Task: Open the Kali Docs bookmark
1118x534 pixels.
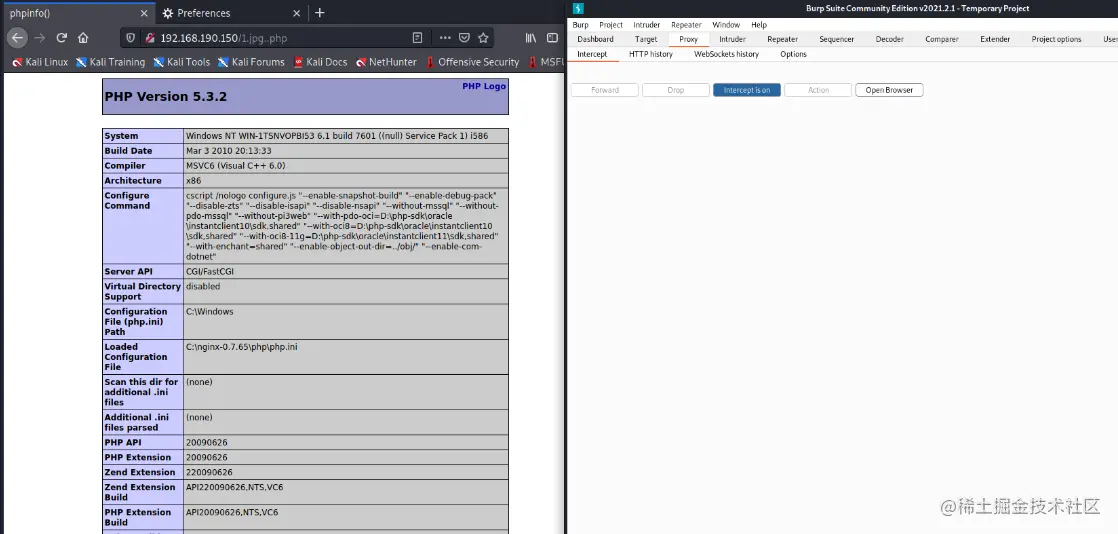Action: (319, 62)
